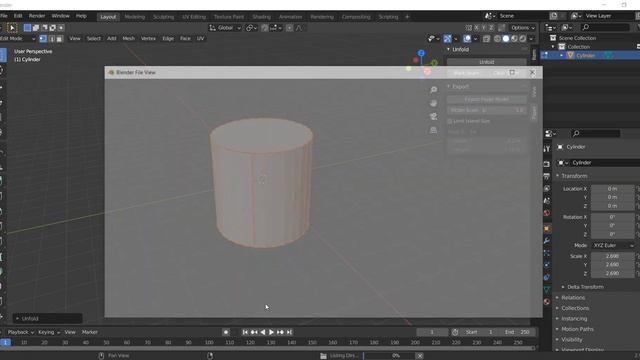
Task: Switch to the Shading workspace tab
Action: click(x=262, y=17)
